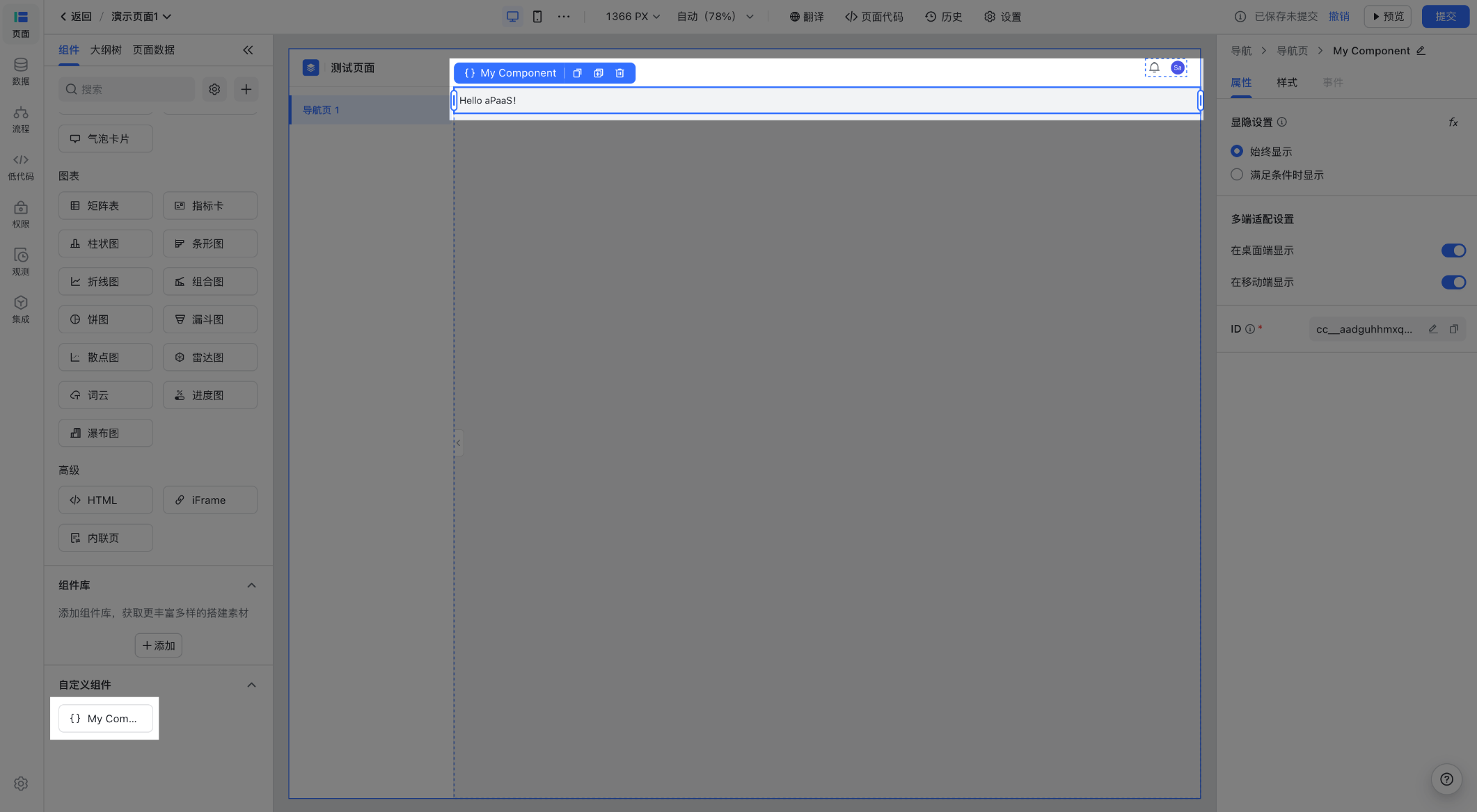Open component panel settings gear icon

[x=214, y=89]
